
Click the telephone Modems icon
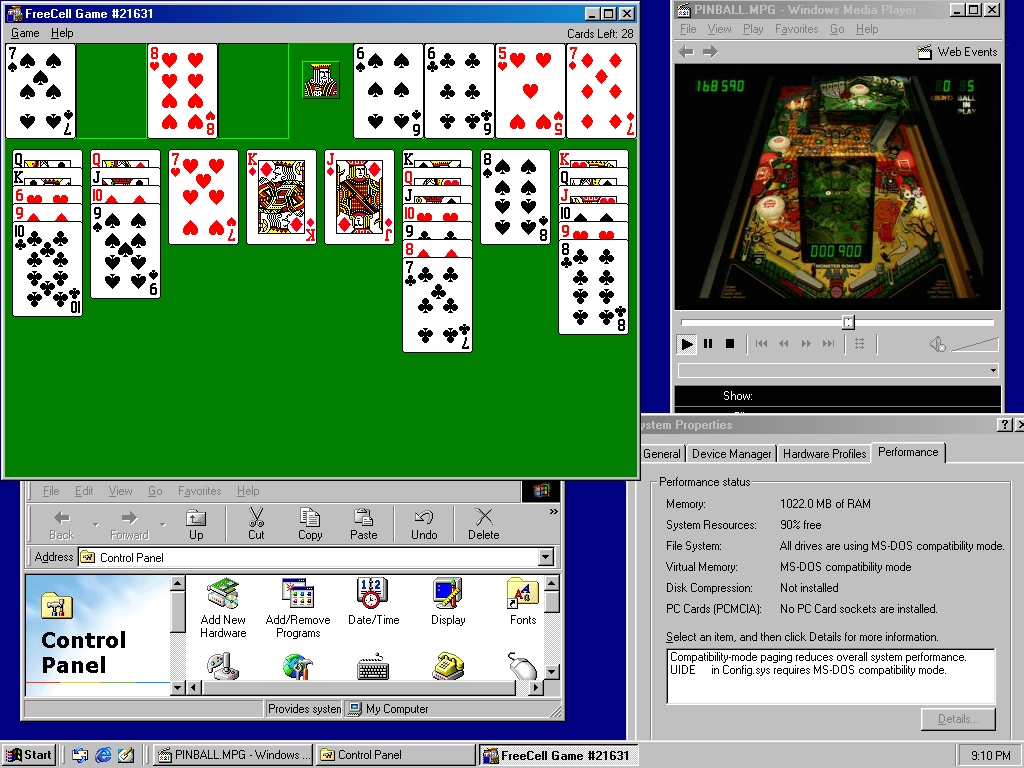click(448, 666)
